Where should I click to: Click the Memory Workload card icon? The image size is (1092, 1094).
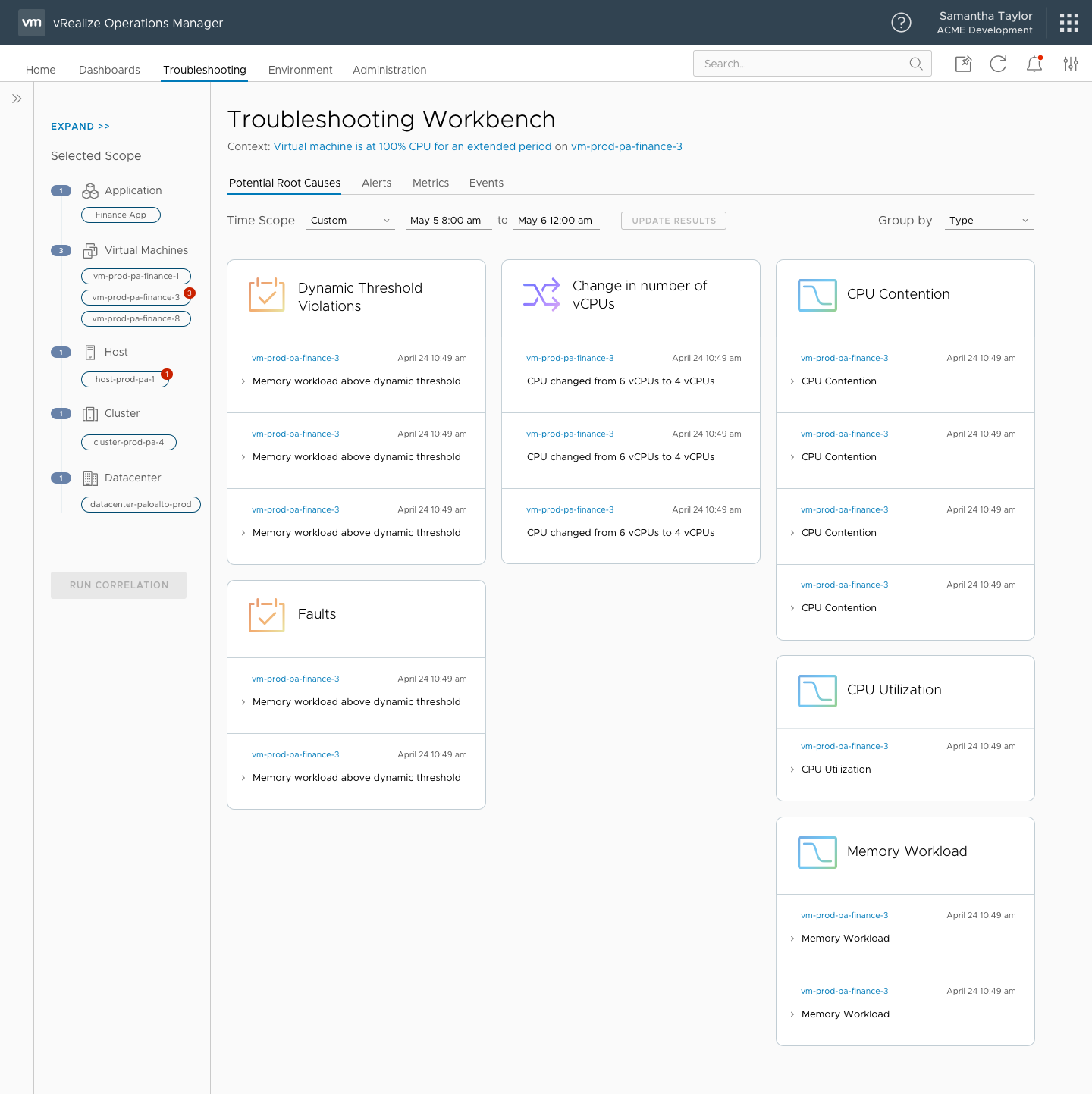click(x=817, y=852)
